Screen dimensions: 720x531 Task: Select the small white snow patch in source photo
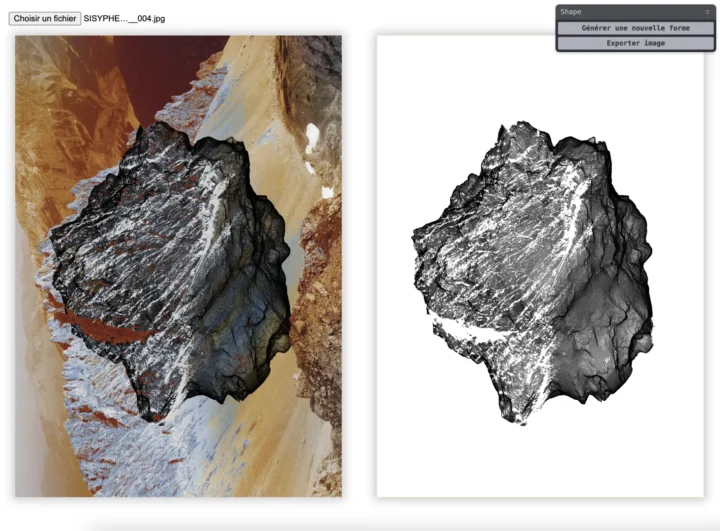click(312, 136)
